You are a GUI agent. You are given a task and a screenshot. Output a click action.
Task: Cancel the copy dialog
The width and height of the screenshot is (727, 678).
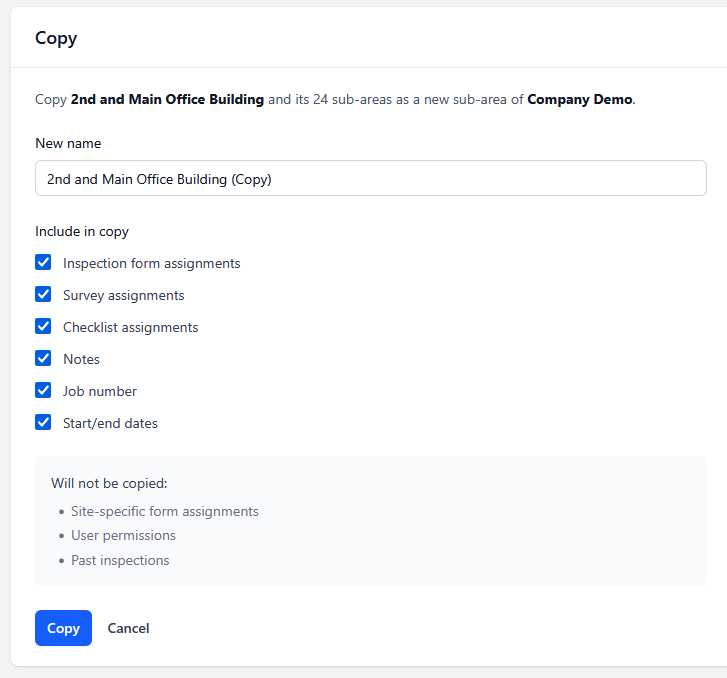128,628
